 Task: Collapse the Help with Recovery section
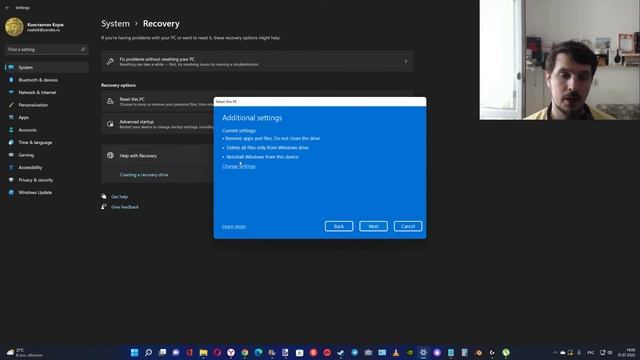(157, 156)
